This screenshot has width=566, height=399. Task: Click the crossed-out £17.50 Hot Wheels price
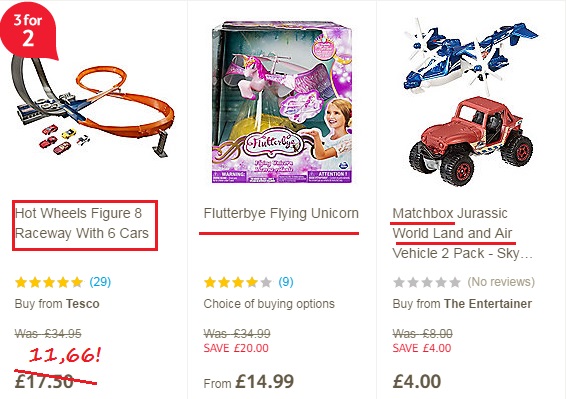pyautogui.click(x=44, y=382)
